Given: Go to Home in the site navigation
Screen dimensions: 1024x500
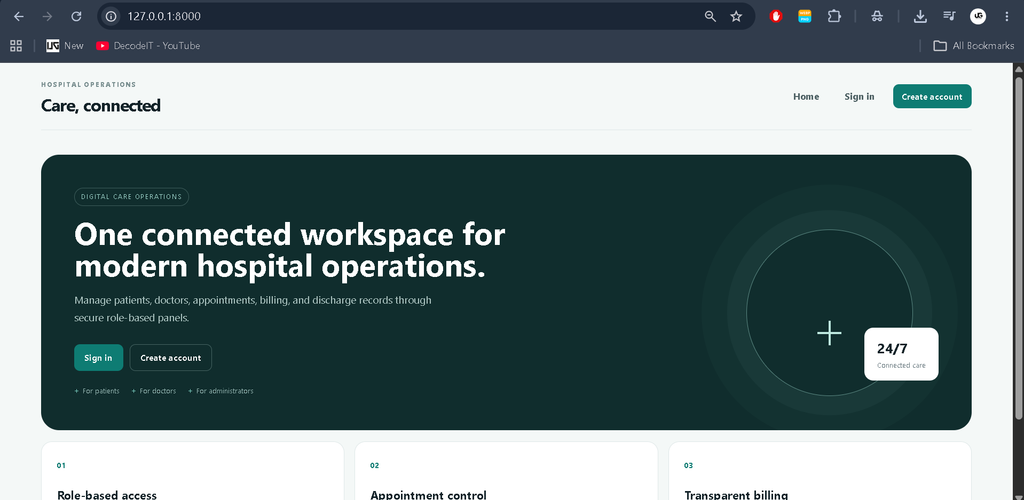Looking at the screenshot, I should tap(806, 97).
